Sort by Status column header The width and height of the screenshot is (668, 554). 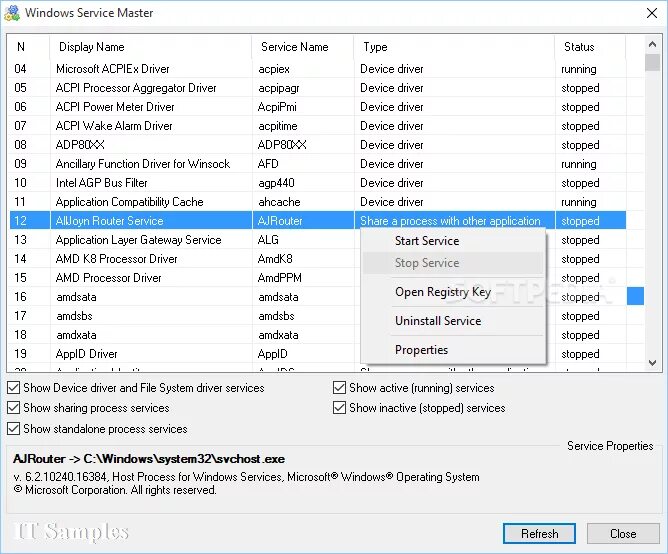[x=590, y=47]
